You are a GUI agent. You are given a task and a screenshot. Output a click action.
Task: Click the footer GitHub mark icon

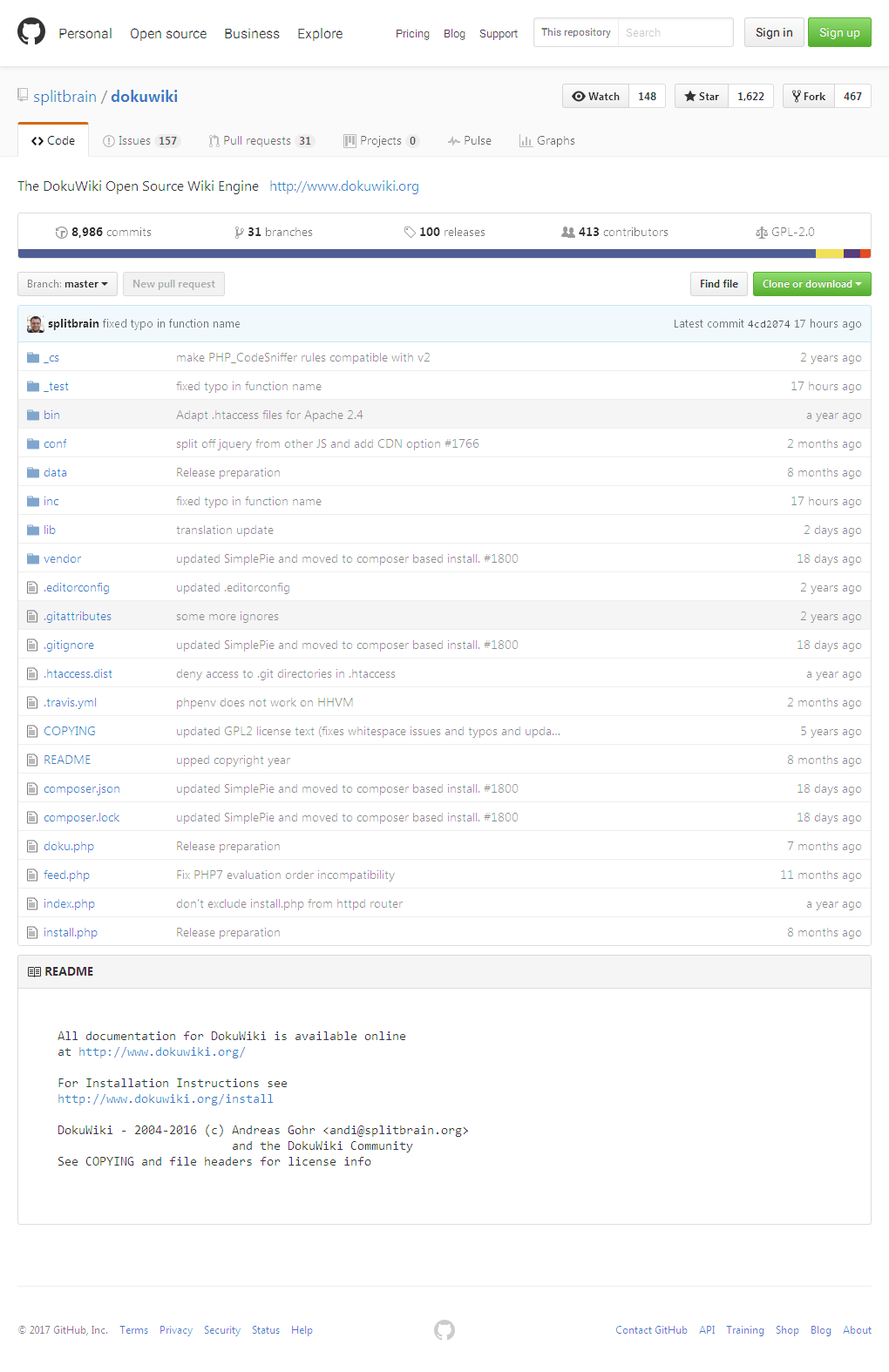point(444,1329)
